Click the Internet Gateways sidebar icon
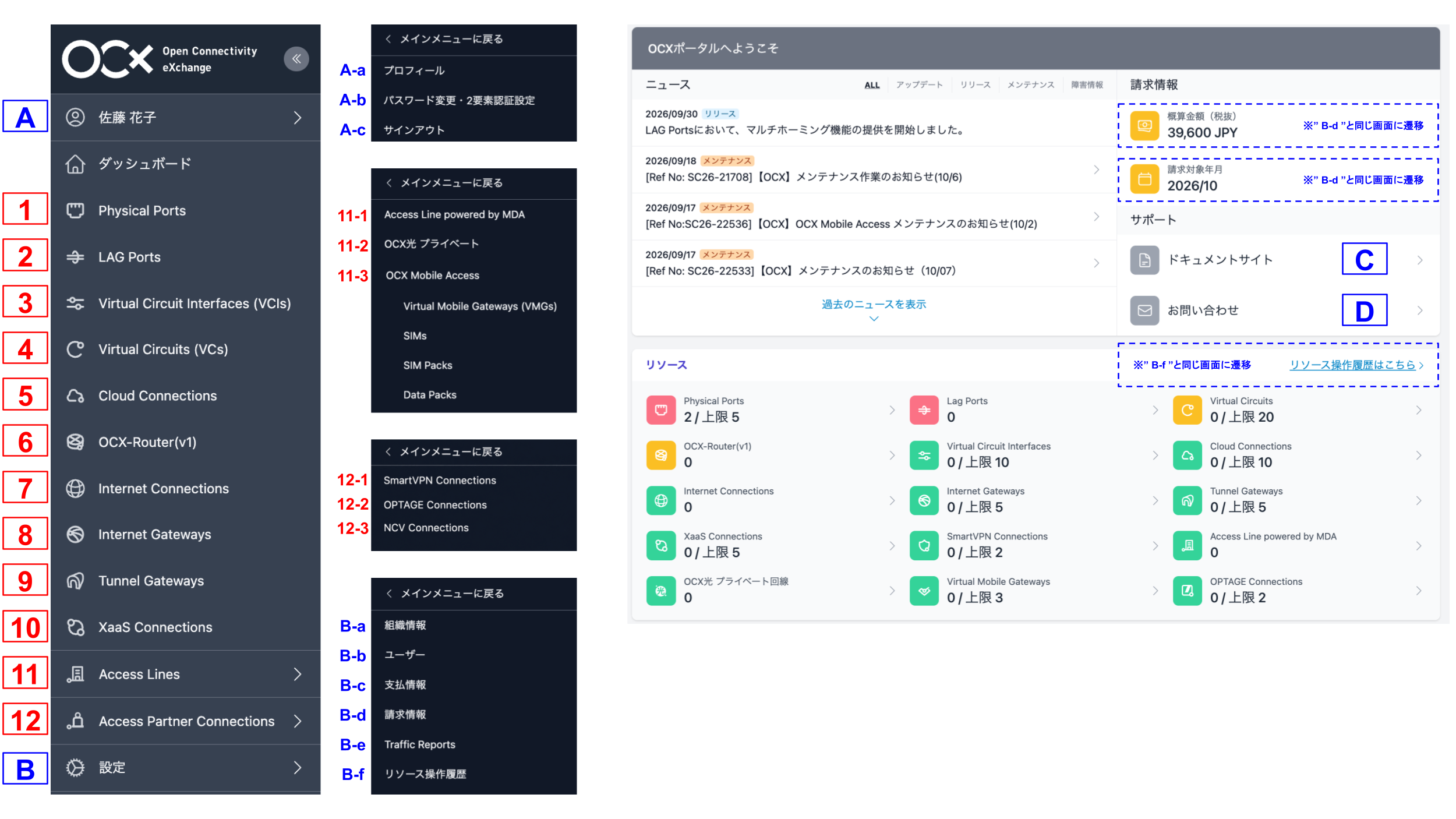The height and width of the screenshot is (819, 1456). tap(75, 535)
